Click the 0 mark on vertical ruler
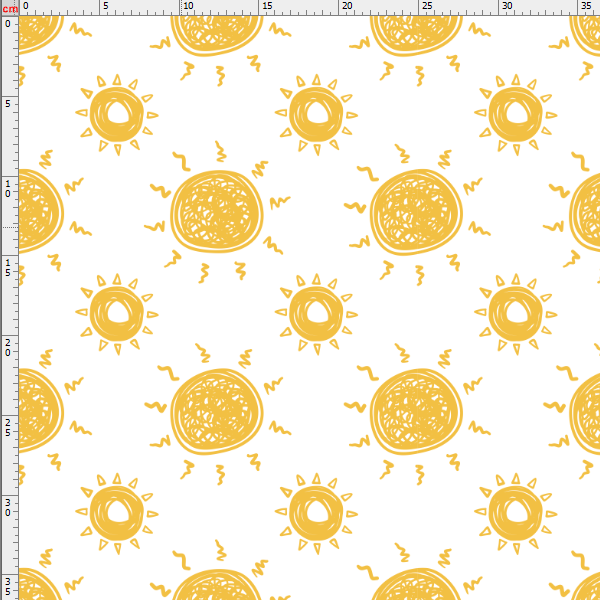Screen dimensions: 600x600 click(x=8, y=24)
